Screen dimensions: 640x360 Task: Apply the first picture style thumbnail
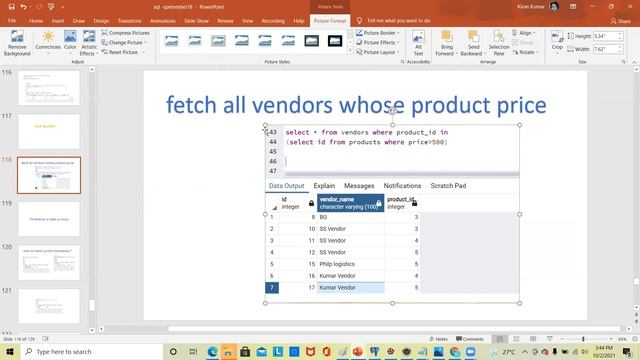(171, 41)
